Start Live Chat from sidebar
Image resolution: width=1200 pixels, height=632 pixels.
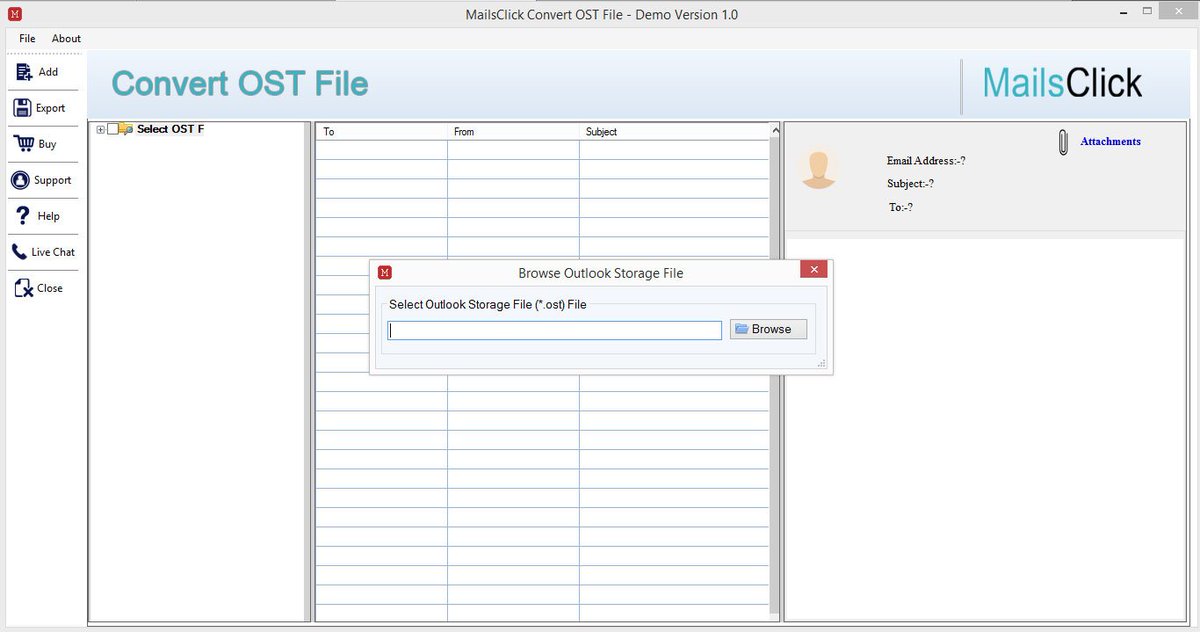coord(43,252)
